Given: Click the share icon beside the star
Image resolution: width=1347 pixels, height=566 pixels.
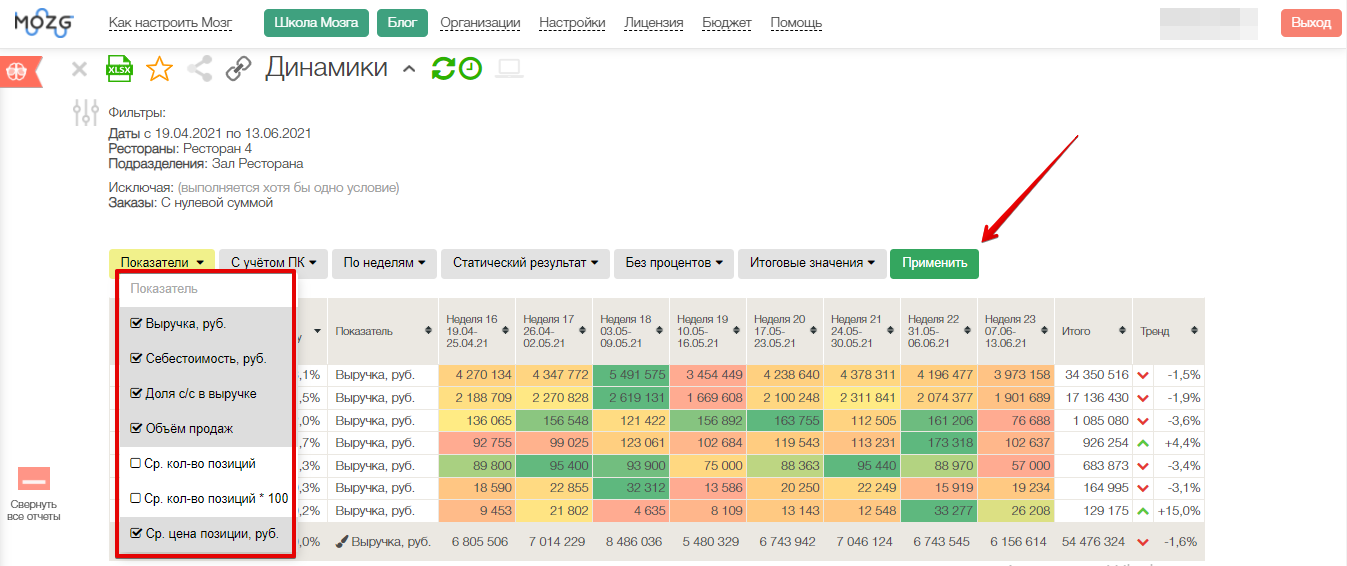Looking at the screenshot, I should [x=200, y=69].
